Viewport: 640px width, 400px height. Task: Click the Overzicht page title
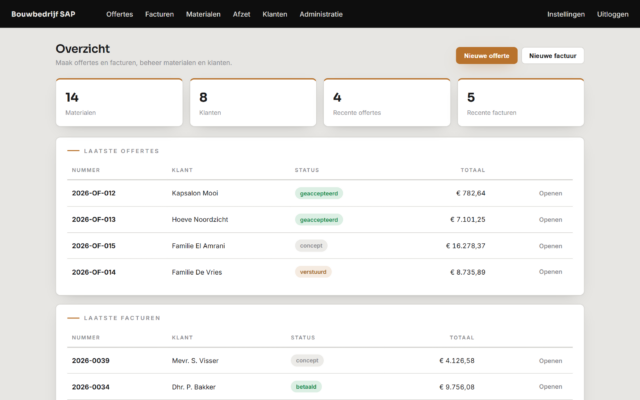[x=83, y=49]
